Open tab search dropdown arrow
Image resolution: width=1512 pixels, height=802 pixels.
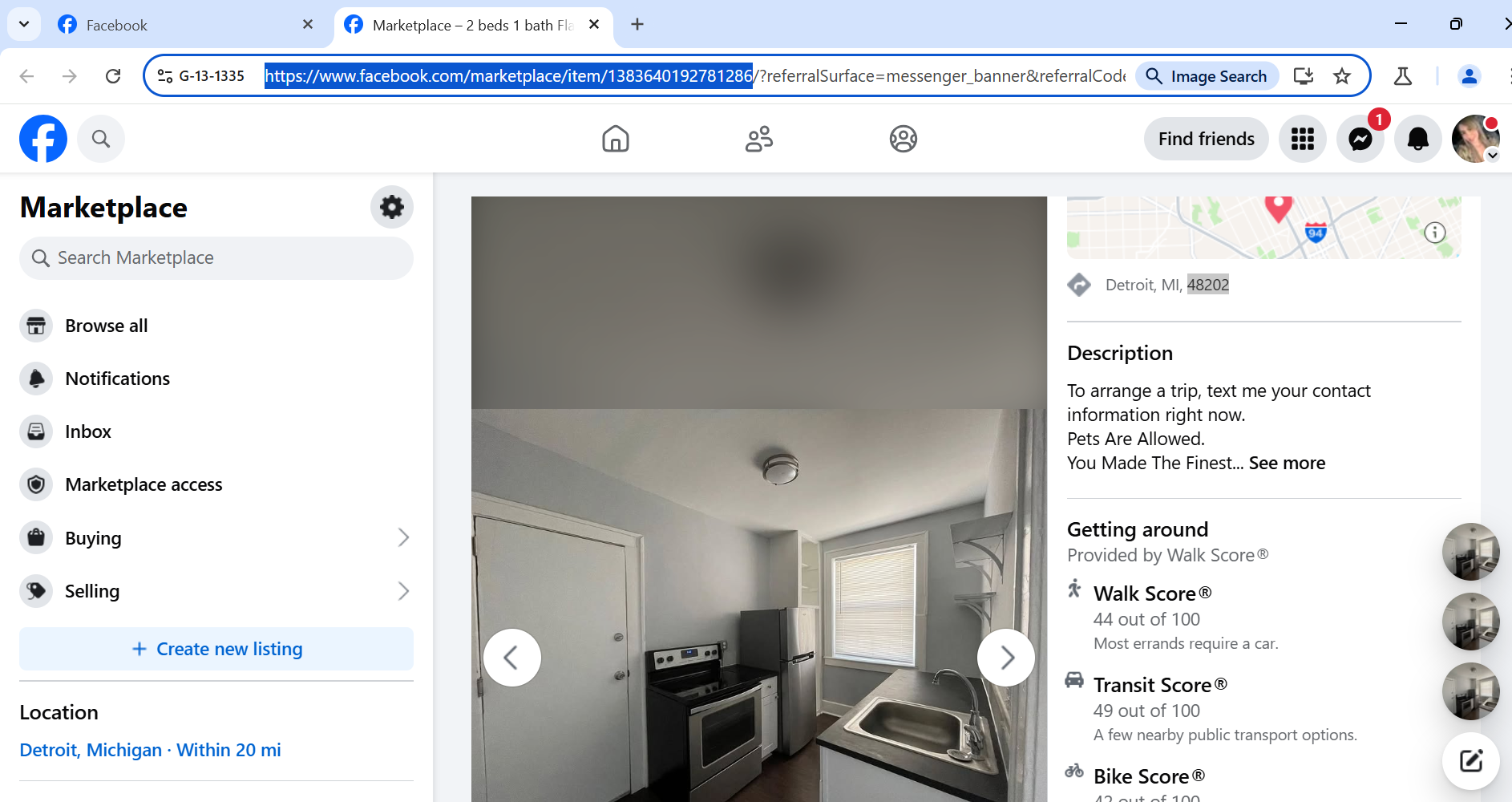24,24
